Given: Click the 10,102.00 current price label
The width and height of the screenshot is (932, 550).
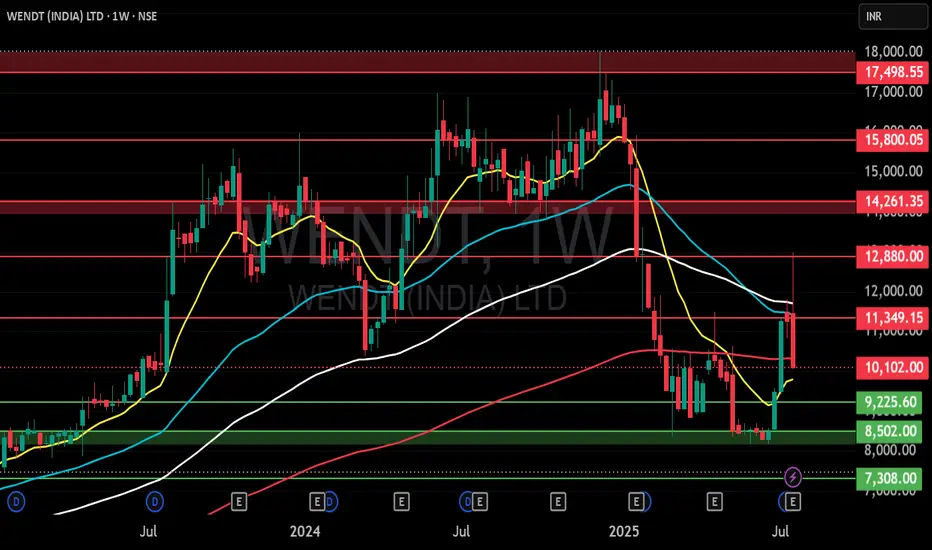Looking at the screenshot, I should point(892,367).
